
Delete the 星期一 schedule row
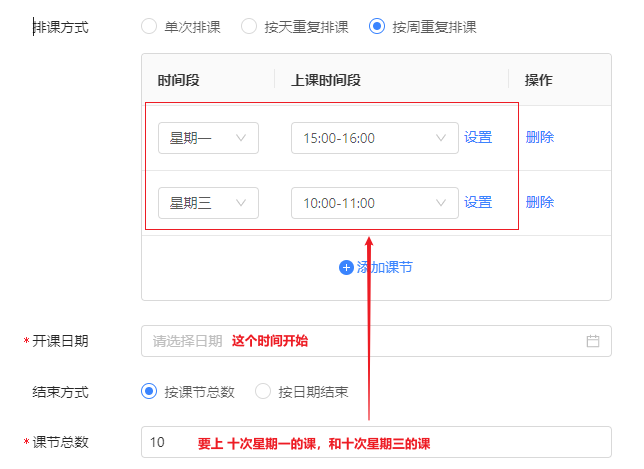pos(540,138)
